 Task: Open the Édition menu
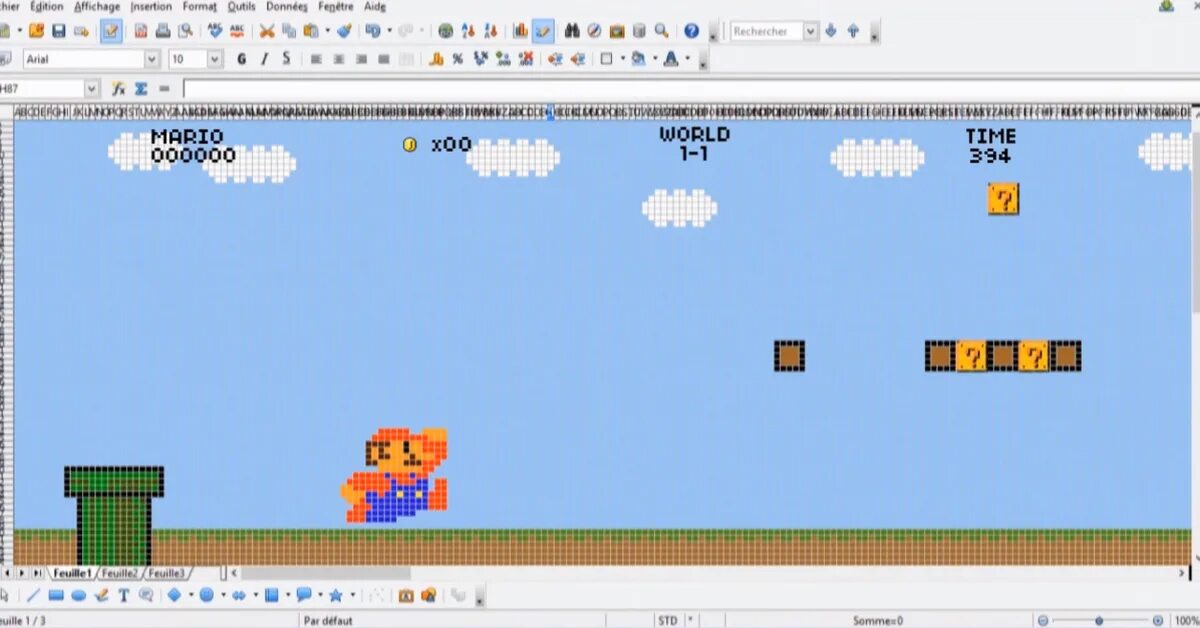point(46,6)
